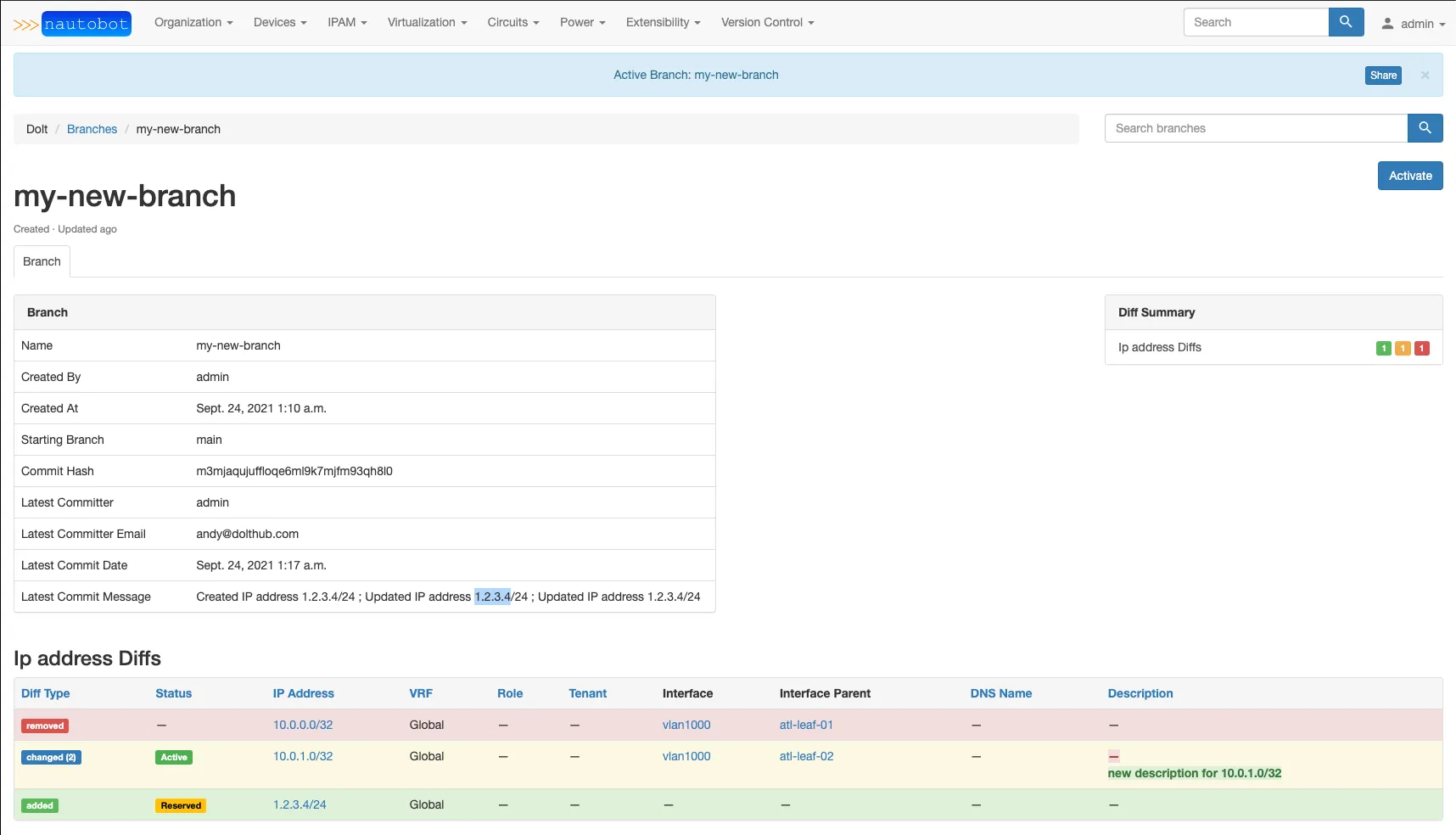Click the Share button in banner
This screenshot has width=1456, height=835.
click(1383, 76)
